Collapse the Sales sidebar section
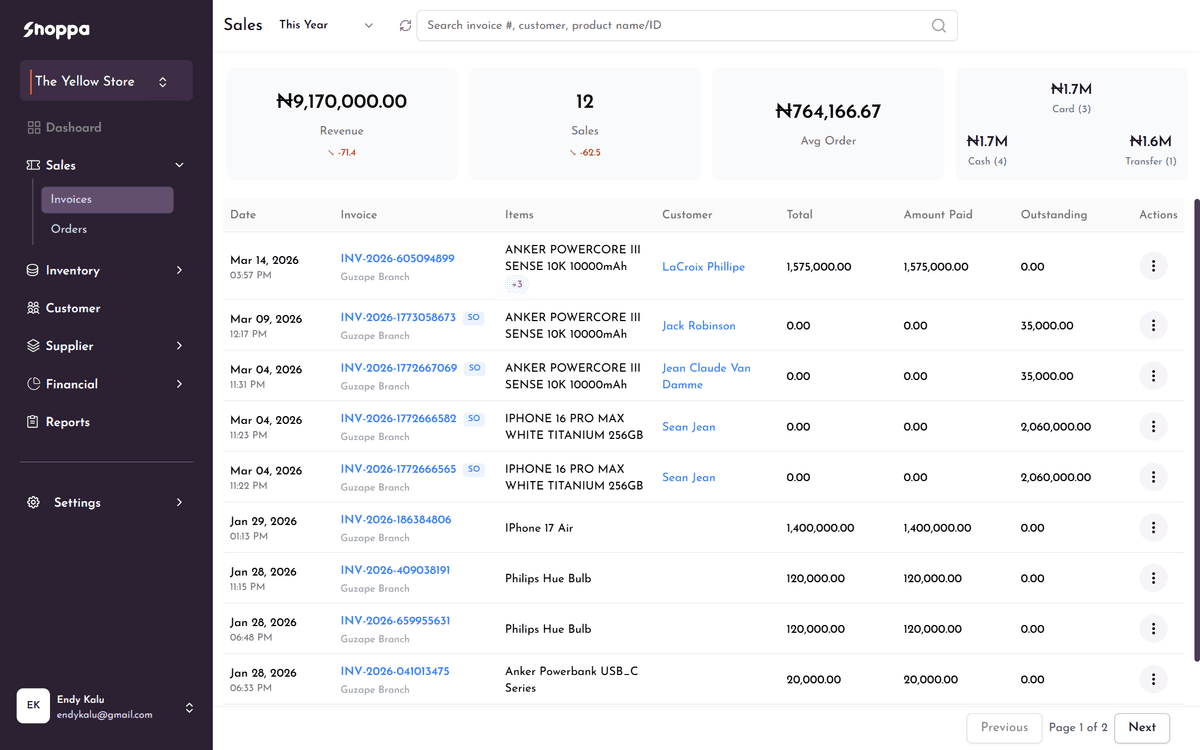 (x=178, y=164)
